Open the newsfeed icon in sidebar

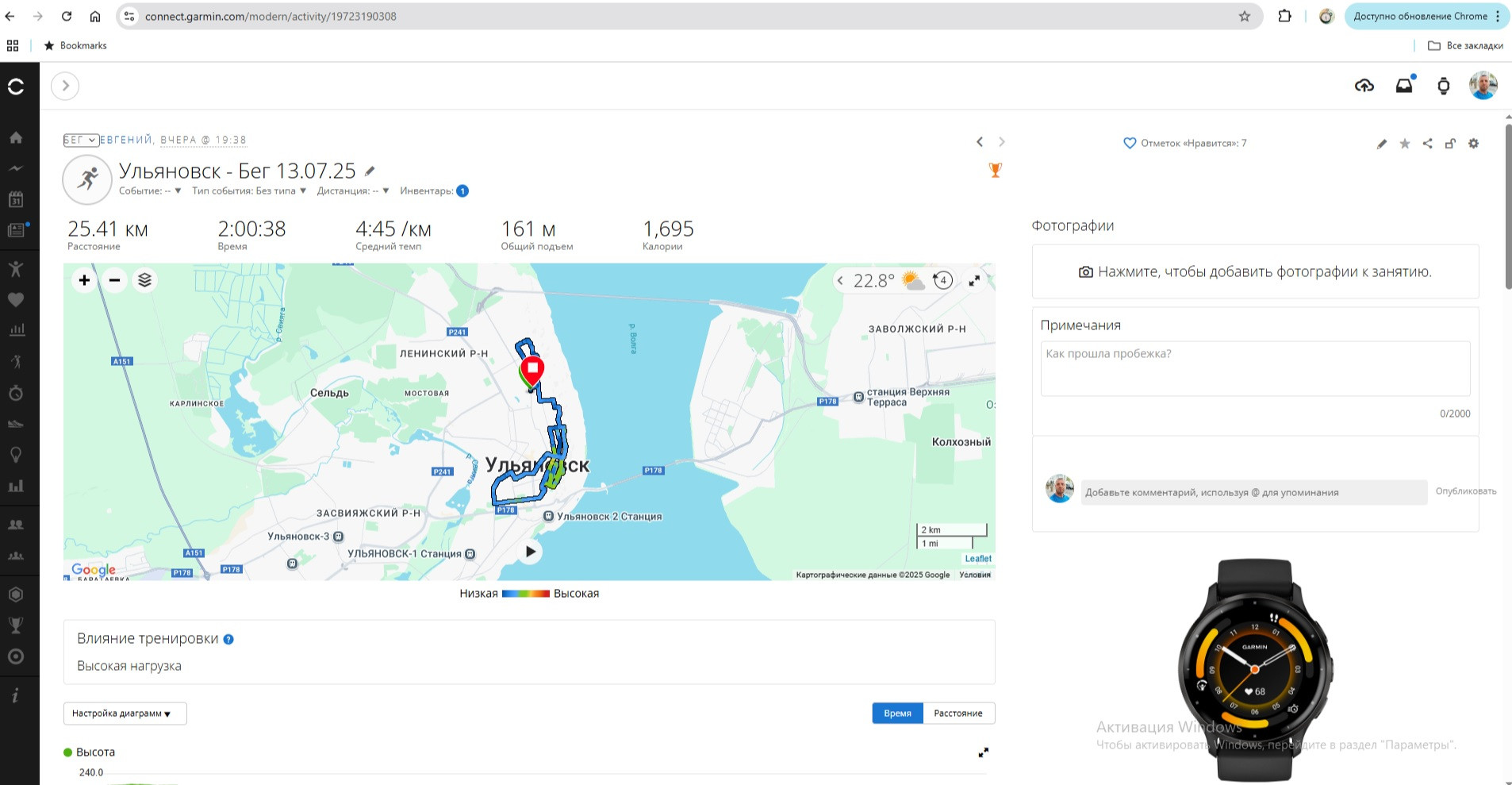pyautogui.click(x=16, y=230)
